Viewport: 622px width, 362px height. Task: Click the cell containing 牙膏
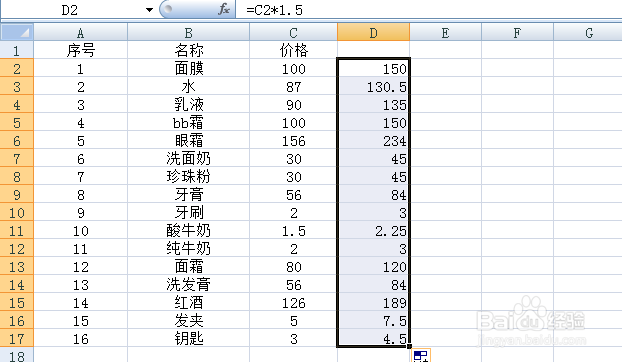pos(188,195)
